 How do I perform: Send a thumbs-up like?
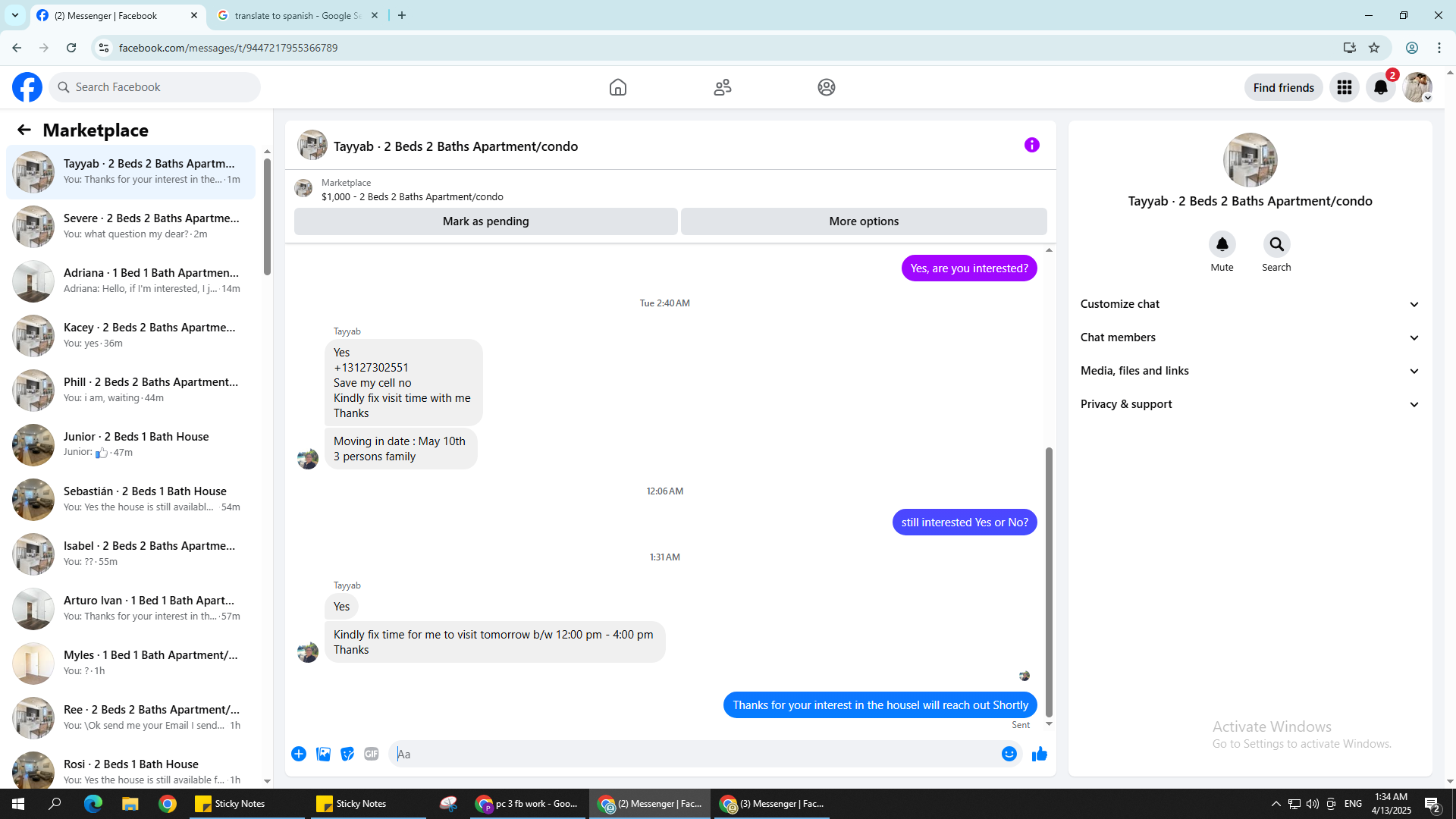point(1040,754)
